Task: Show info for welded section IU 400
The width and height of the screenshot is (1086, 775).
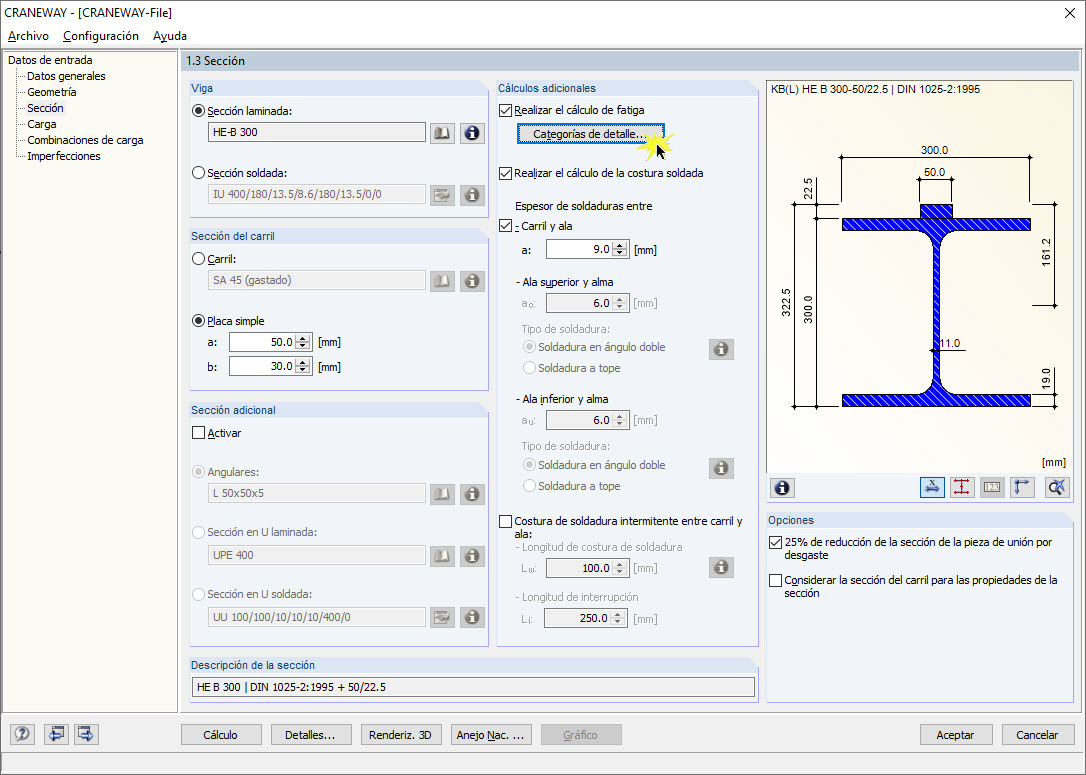Action: coord(472,195)
